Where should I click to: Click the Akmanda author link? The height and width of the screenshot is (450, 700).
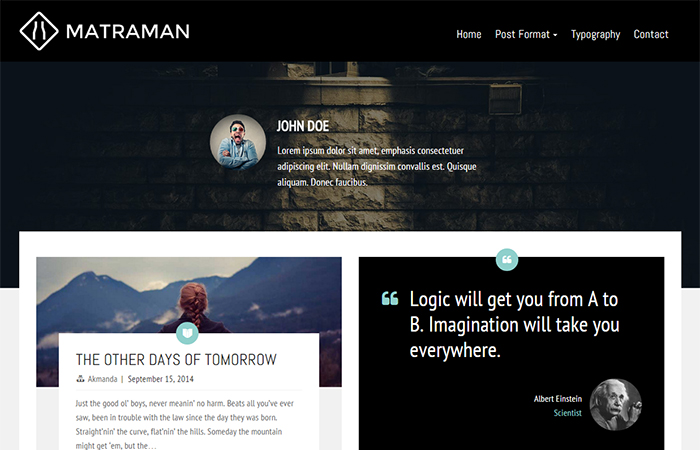tap(102, 379)
